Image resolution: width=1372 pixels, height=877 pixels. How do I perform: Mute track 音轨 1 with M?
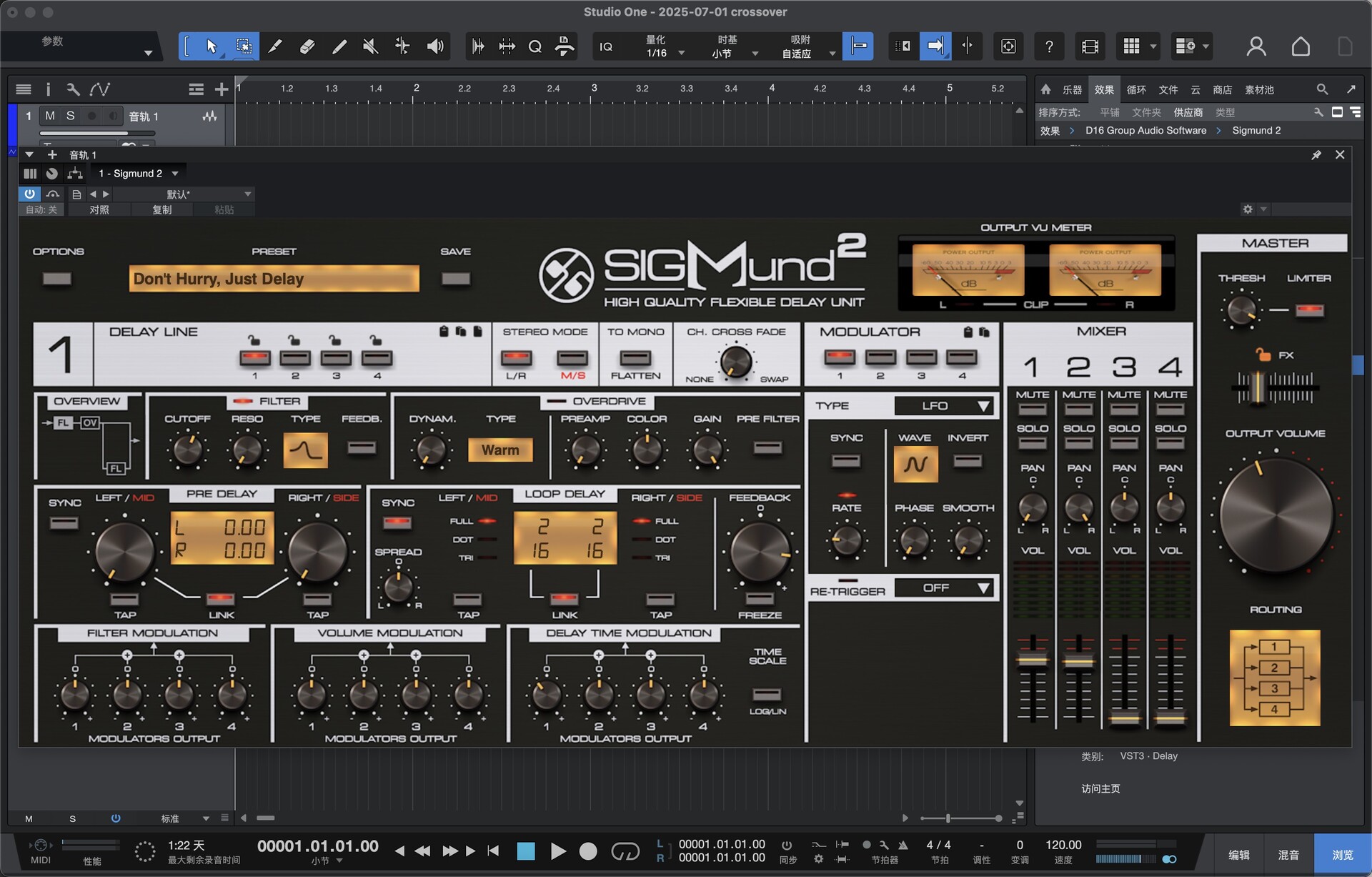pyautogui.click(x=49, y=116)
